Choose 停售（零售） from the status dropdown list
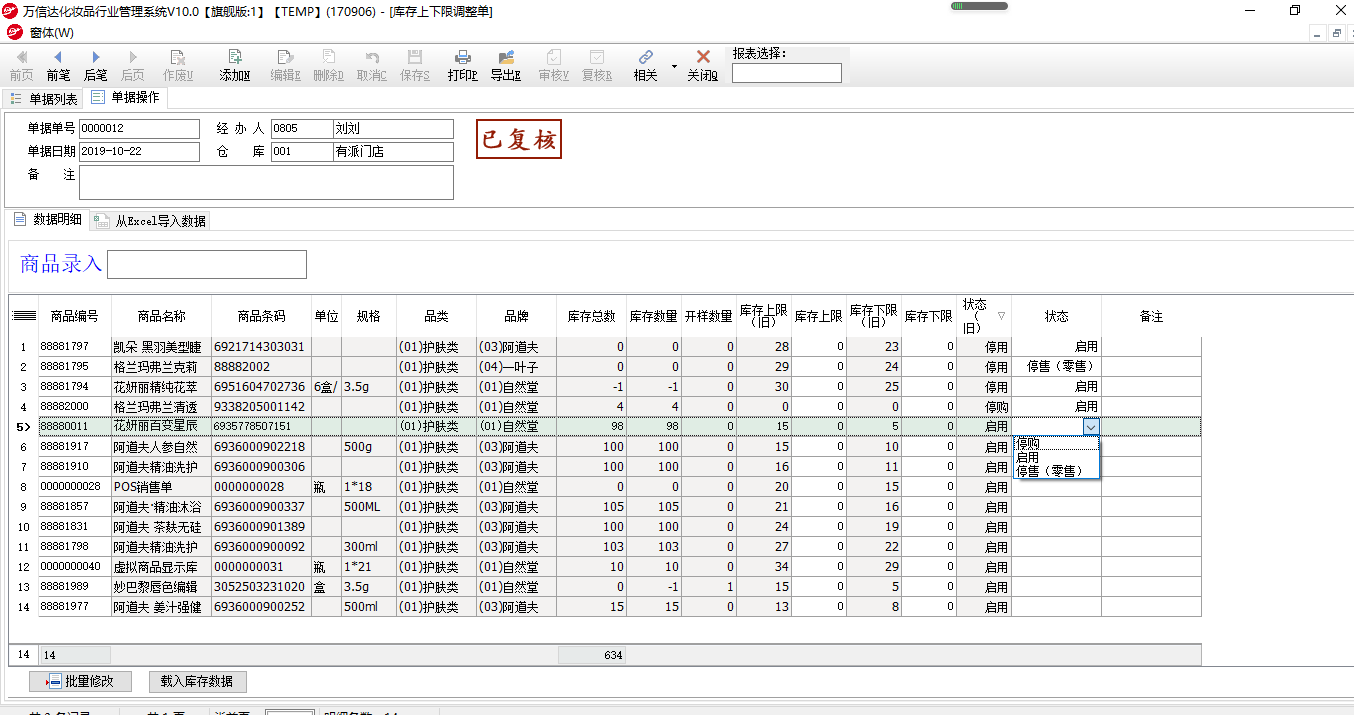 pyautogui.click(x=1056, y=471)
